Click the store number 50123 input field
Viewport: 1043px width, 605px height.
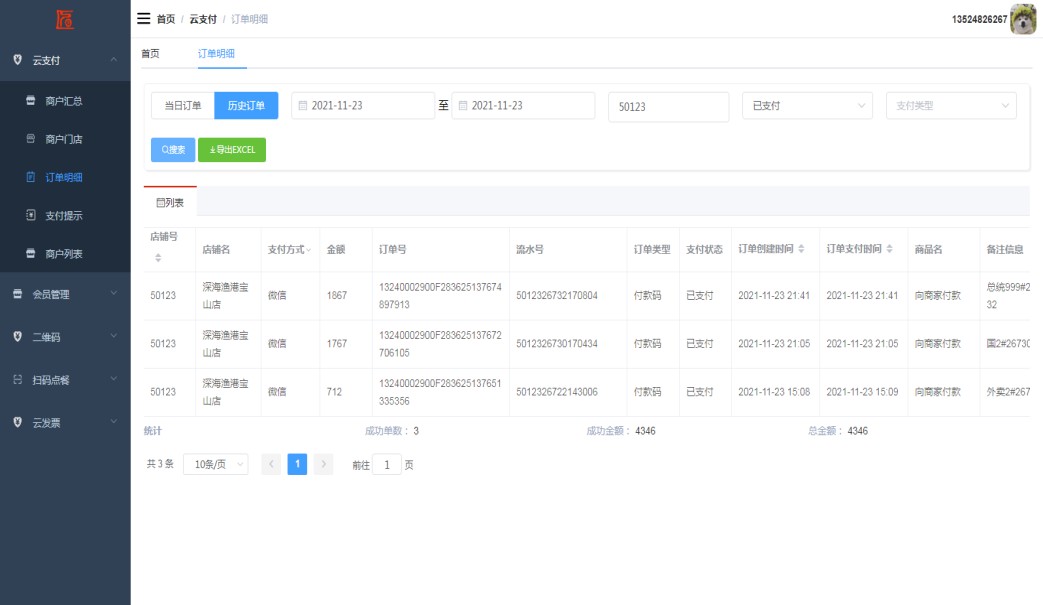[x=667, y=107]
